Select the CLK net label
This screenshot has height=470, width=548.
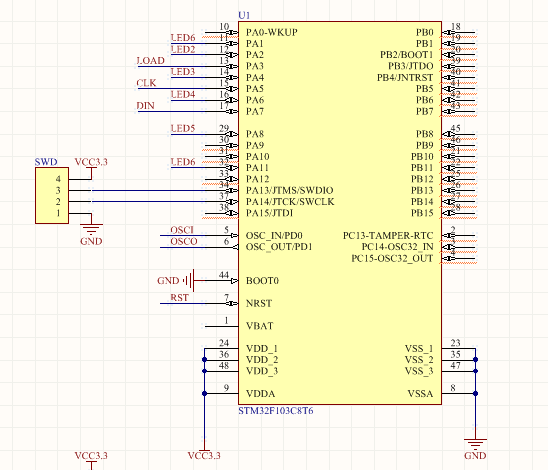coord(146,83)
